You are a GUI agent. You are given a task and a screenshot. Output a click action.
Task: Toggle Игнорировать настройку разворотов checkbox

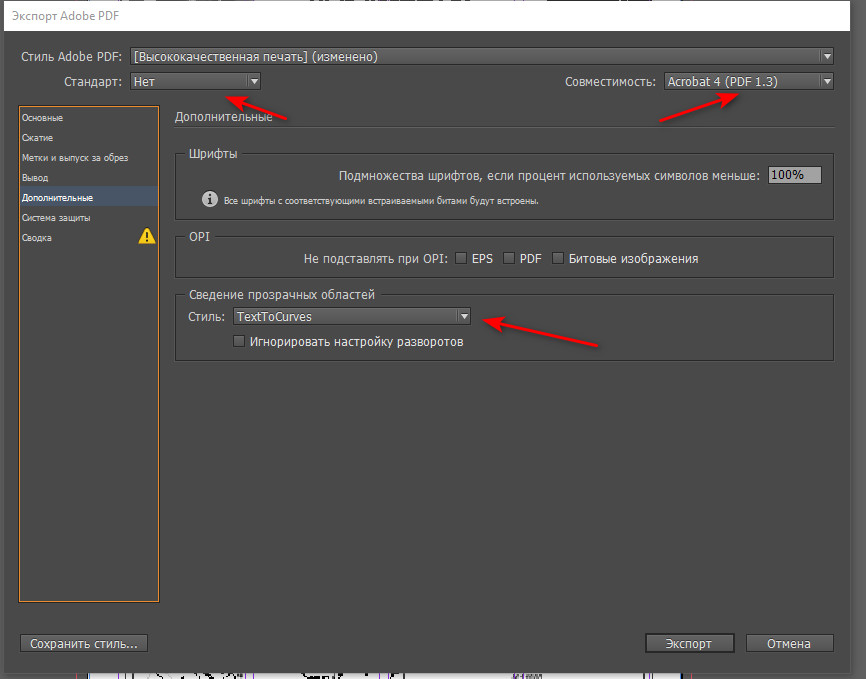(239, 341)
